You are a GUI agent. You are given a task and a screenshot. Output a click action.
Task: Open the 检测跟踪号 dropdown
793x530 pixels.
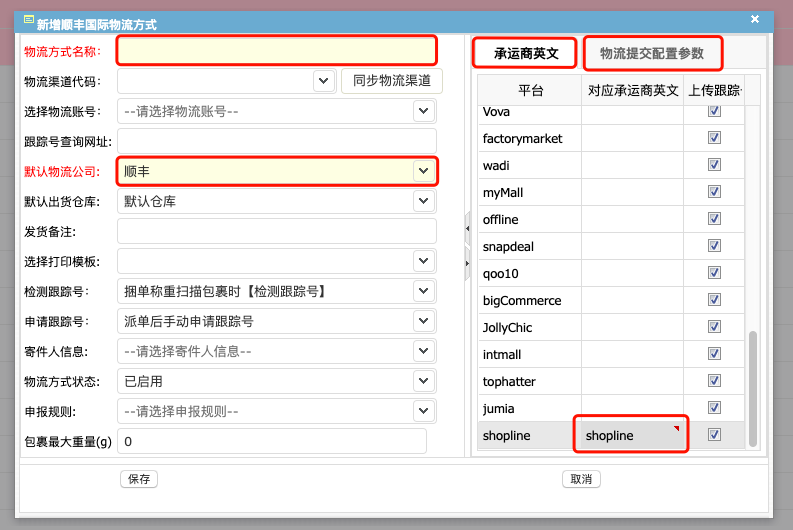click(x=424, y=291)
